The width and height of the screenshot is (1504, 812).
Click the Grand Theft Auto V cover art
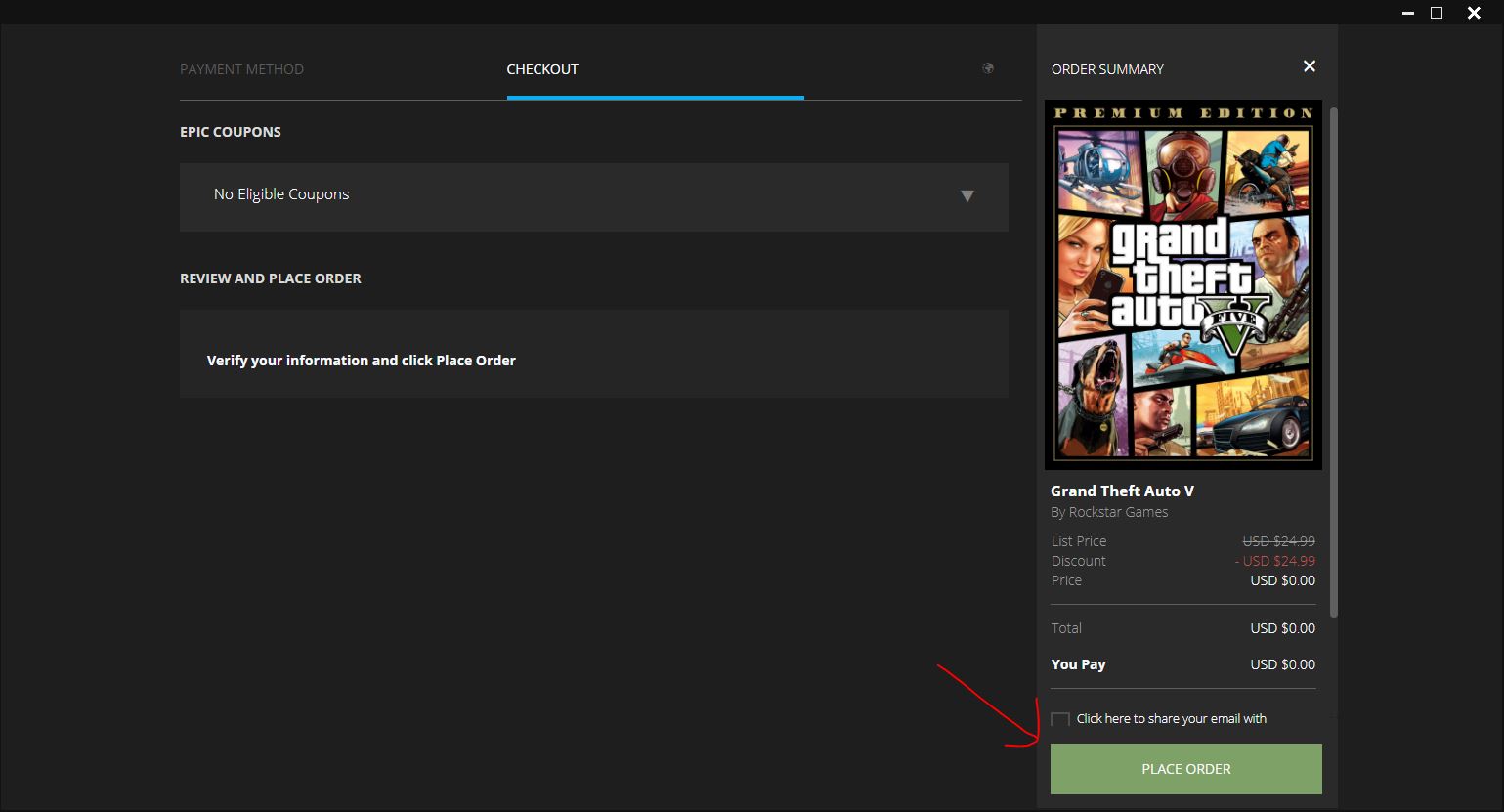(x=1183, y=284)
